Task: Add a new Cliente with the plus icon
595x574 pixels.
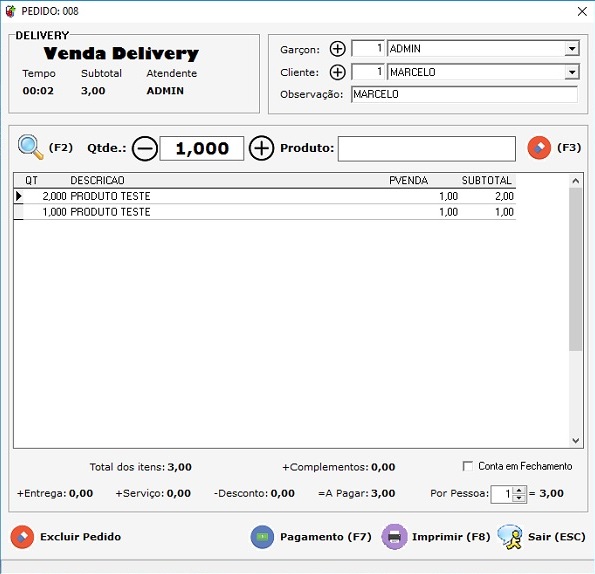Action: coord(337,72)
